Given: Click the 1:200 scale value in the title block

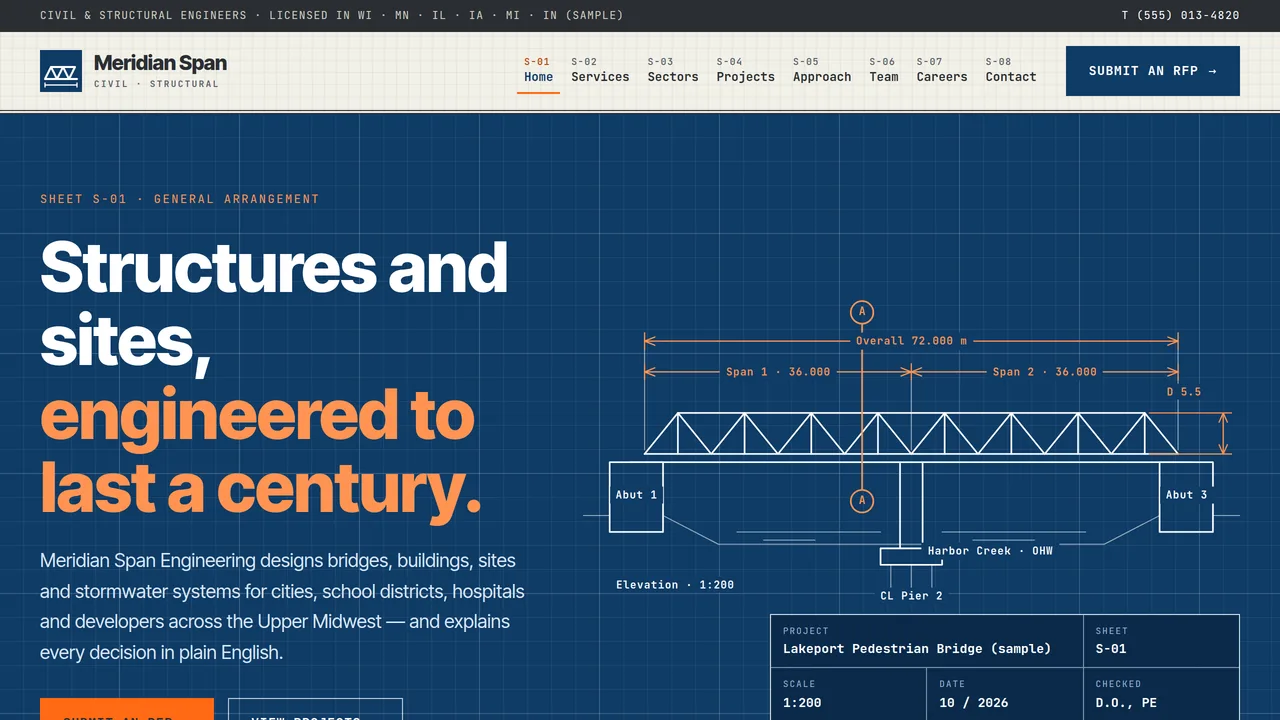Looking at the screenshot, I should click(x=802, y=703).
